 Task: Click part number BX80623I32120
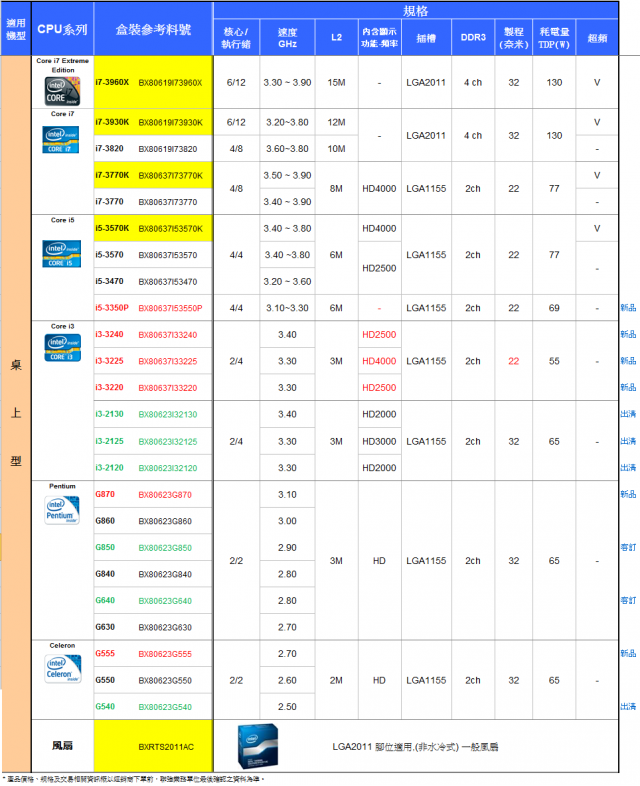click(x=167, y=468)
